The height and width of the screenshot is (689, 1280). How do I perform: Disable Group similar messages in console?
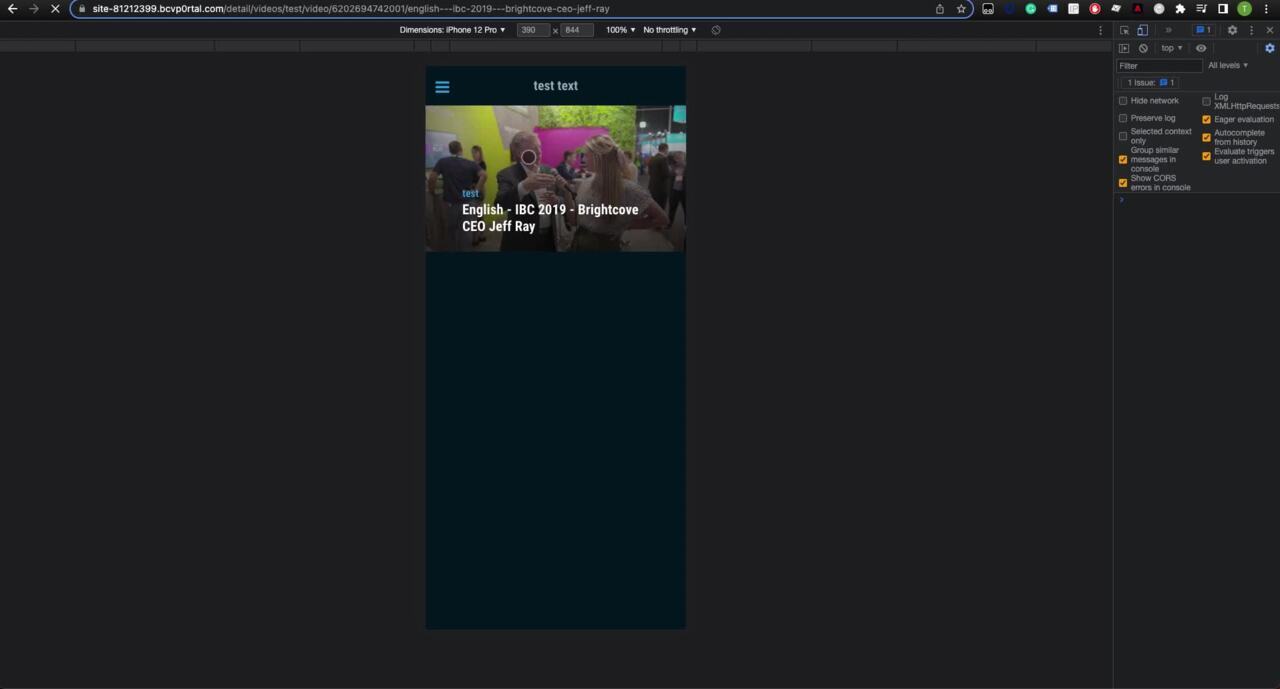pyautogui.click(x=1123, y=160)
